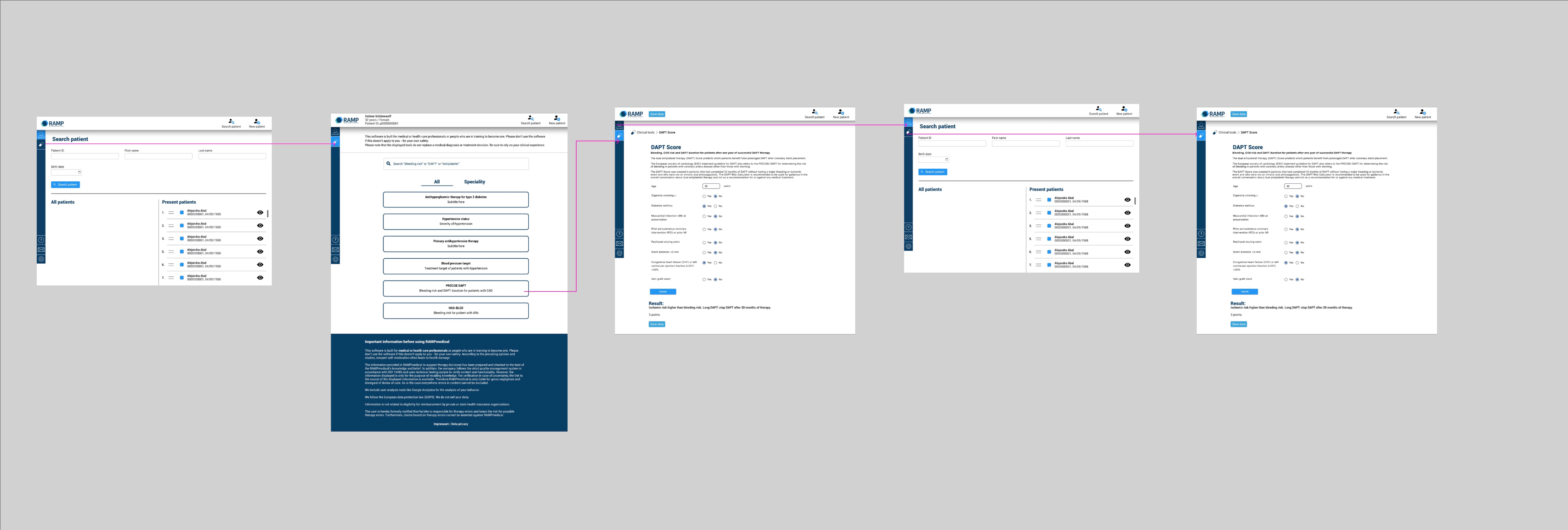Click patient profile sidebar icon in Helene Schönewolf frame
1568x530 pixels.
(x=335, y=132)
